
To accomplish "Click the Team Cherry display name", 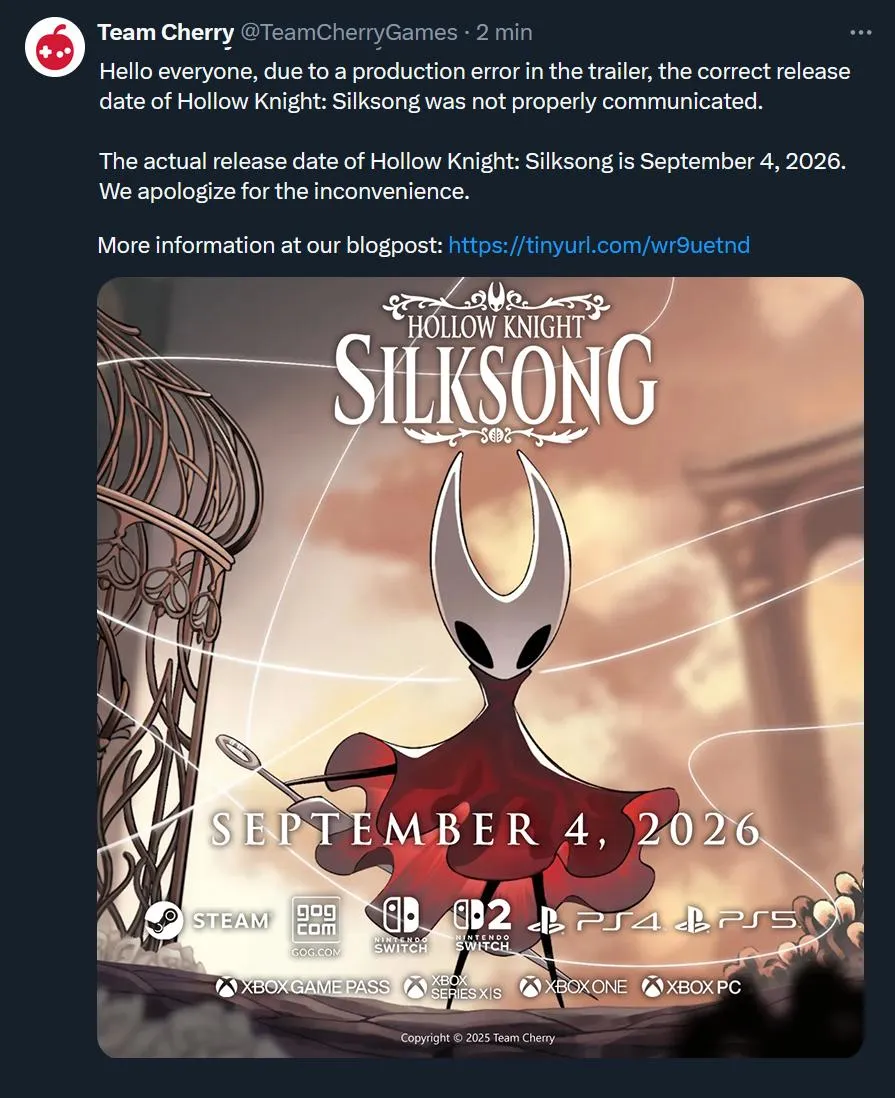I will (165, 32).
